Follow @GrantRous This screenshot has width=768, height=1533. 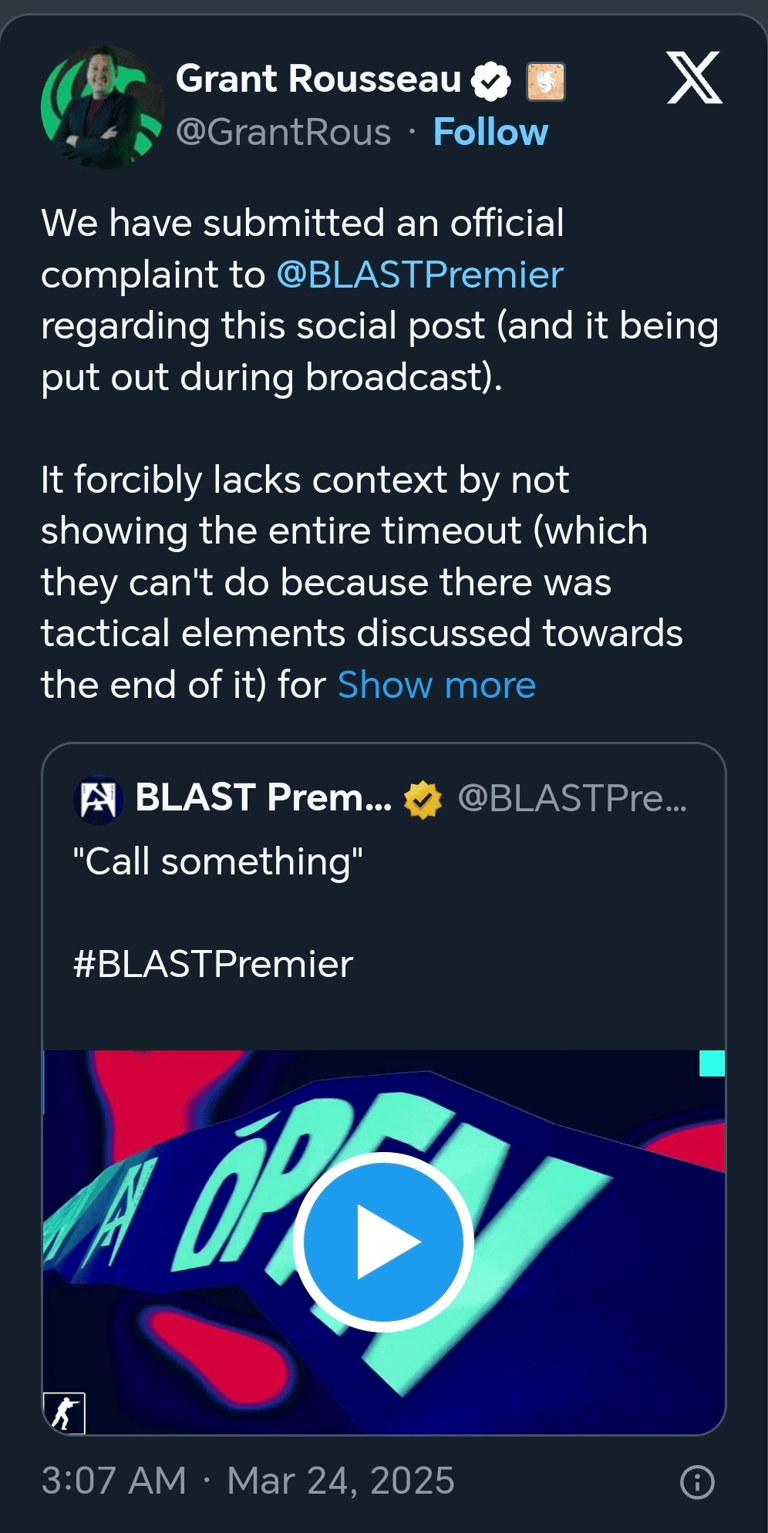pos(490,131)
